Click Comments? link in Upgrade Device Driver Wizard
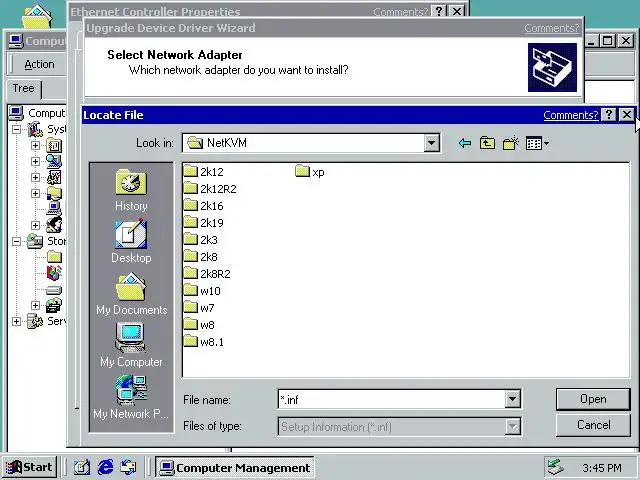The width and height of the screenshot is (640, 480). click(x=551, y=28)
